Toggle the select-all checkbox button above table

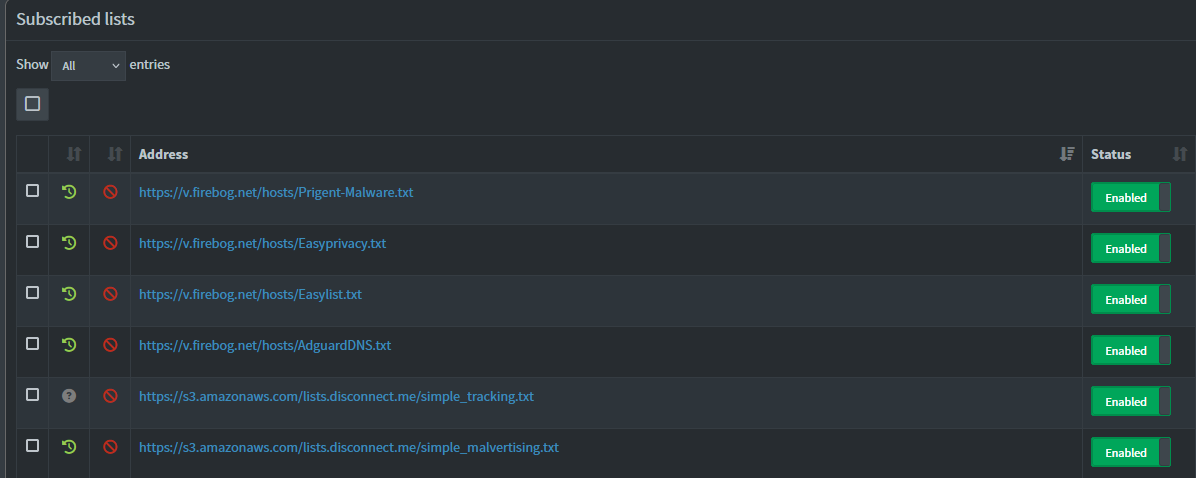point(32,103)
